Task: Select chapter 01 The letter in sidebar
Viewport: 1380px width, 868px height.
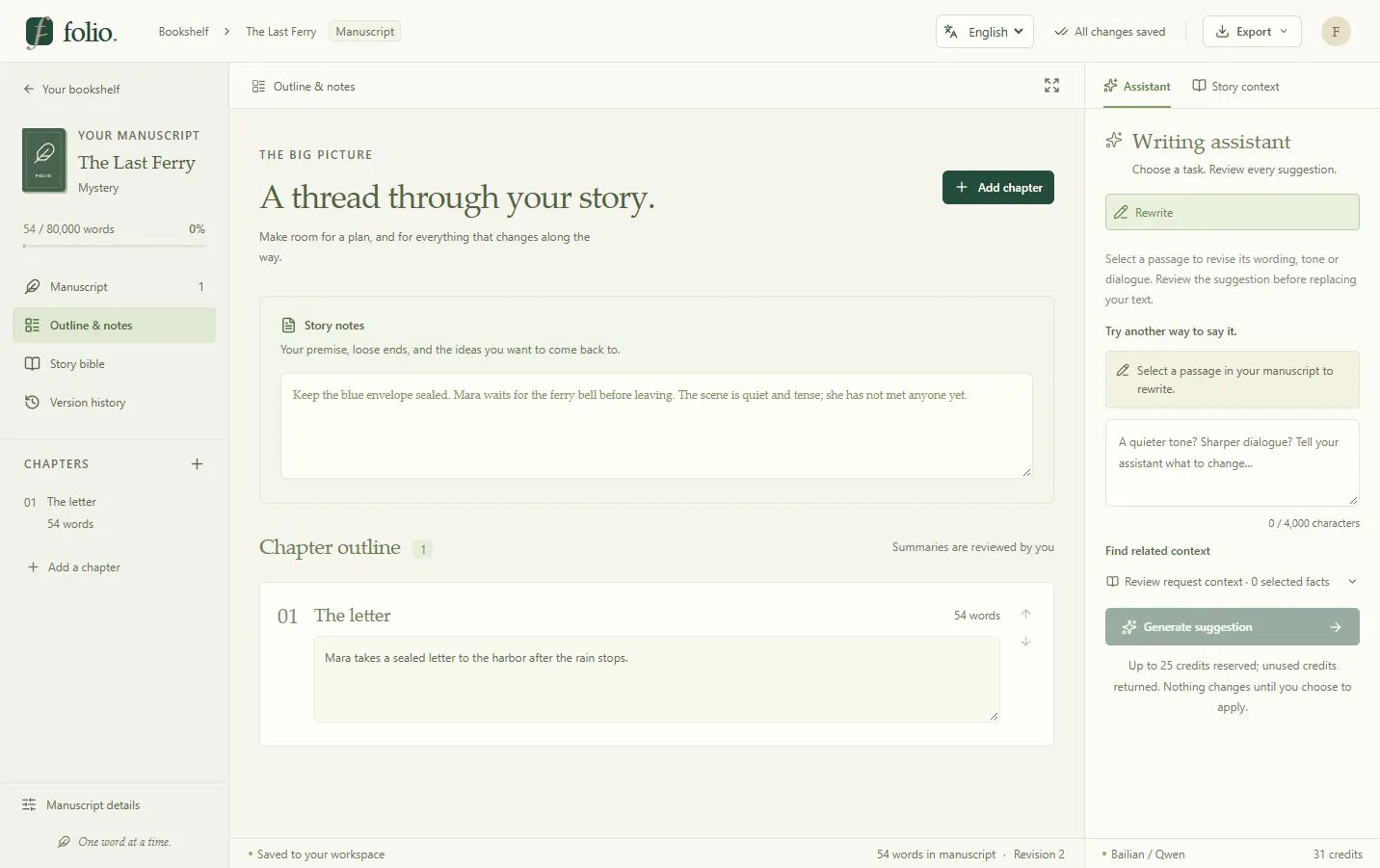Action: tap(114, 513)
